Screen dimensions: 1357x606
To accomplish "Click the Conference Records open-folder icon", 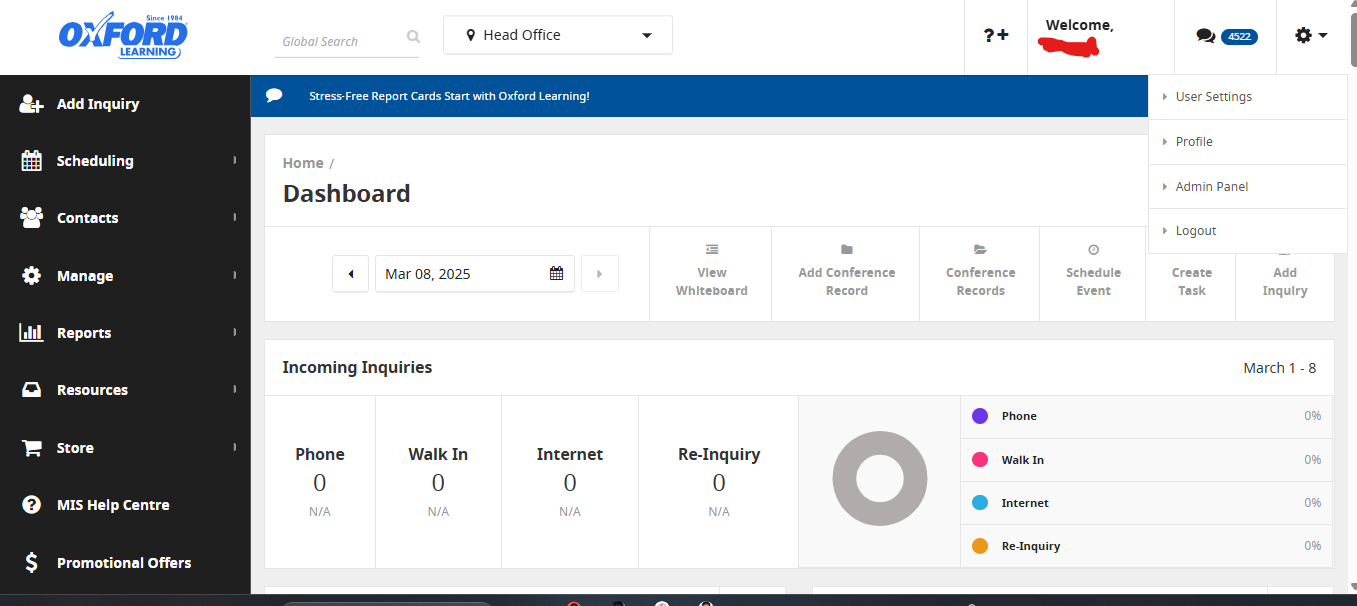I will click(980, 249).
